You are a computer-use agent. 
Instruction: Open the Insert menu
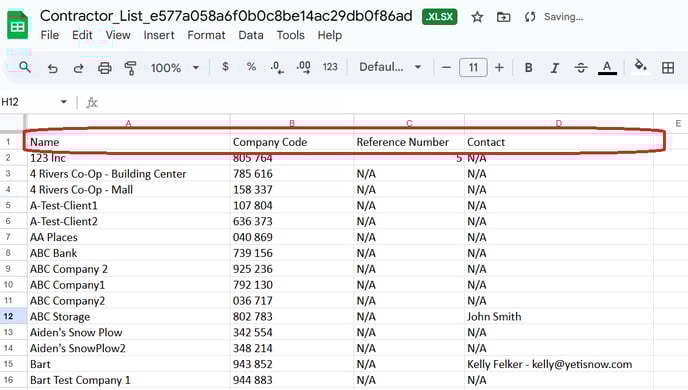159,35
